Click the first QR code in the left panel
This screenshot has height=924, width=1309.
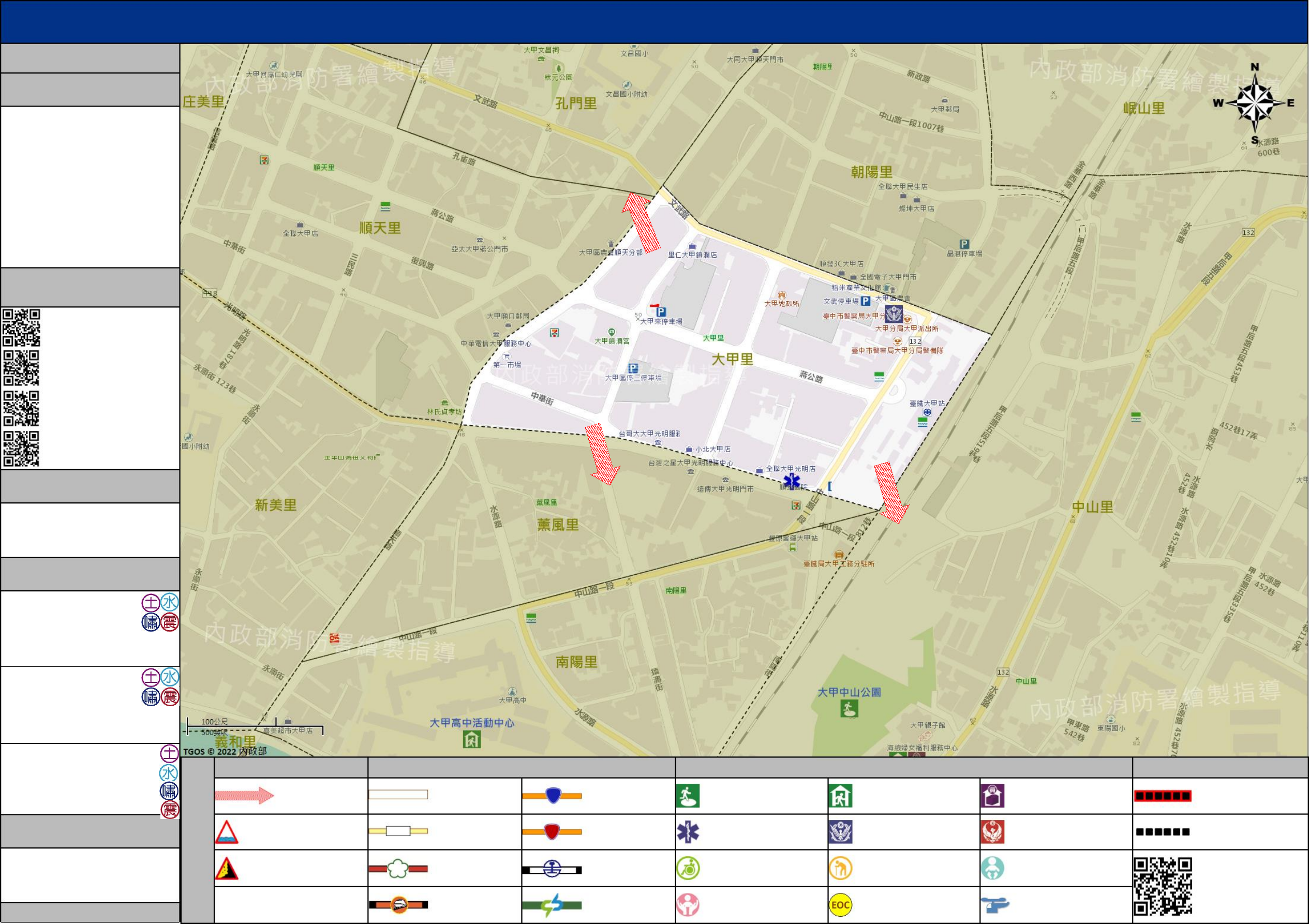(21, 328)
